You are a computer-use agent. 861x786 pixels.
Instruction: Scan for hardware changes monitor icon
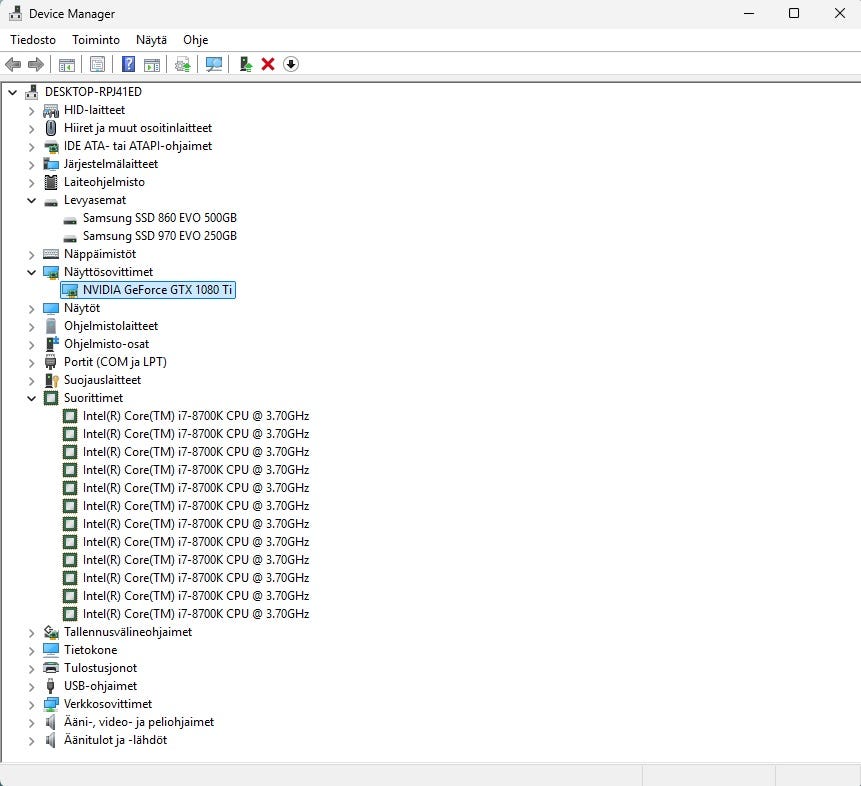pyautogui.click(x=214, y=64)
